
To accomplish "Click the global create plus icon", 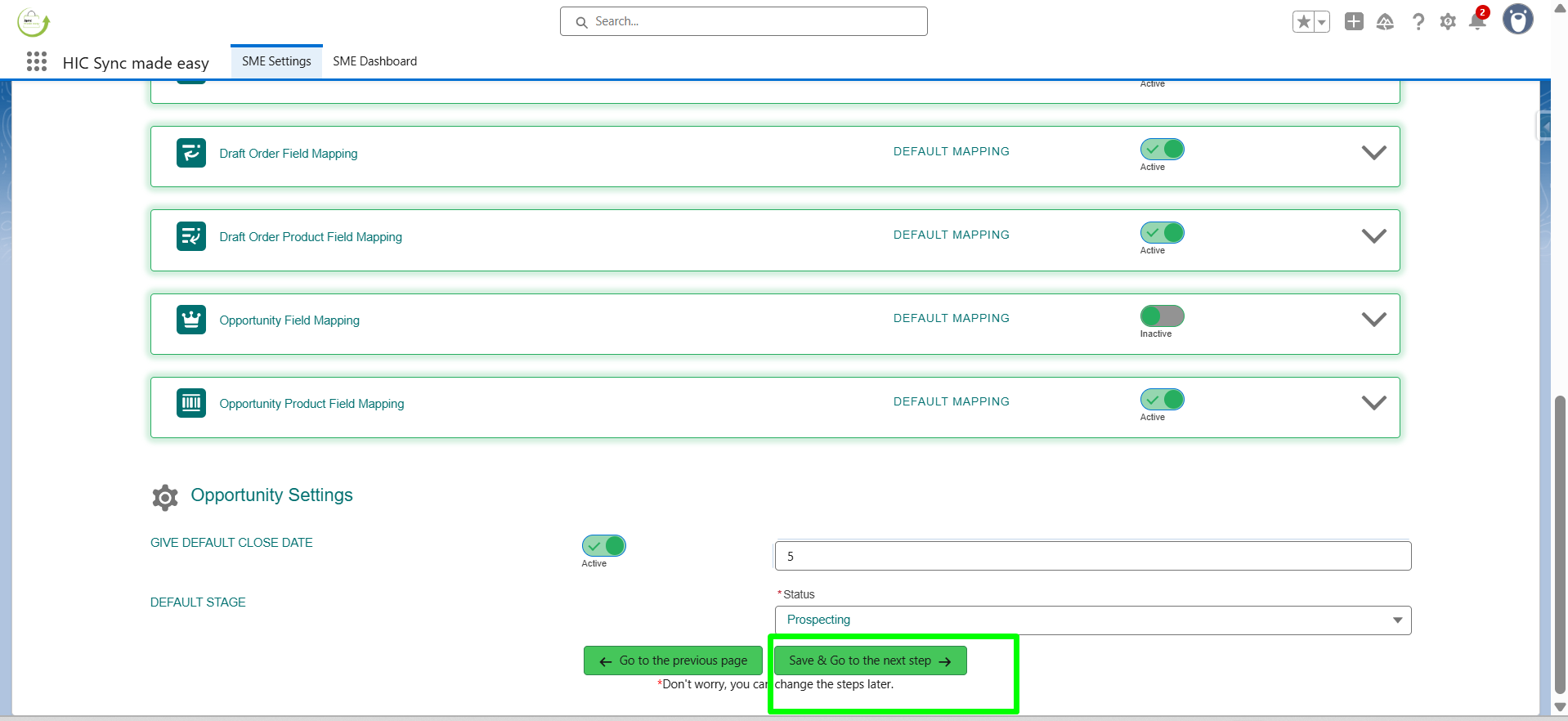I will [x=1354, y=22].
